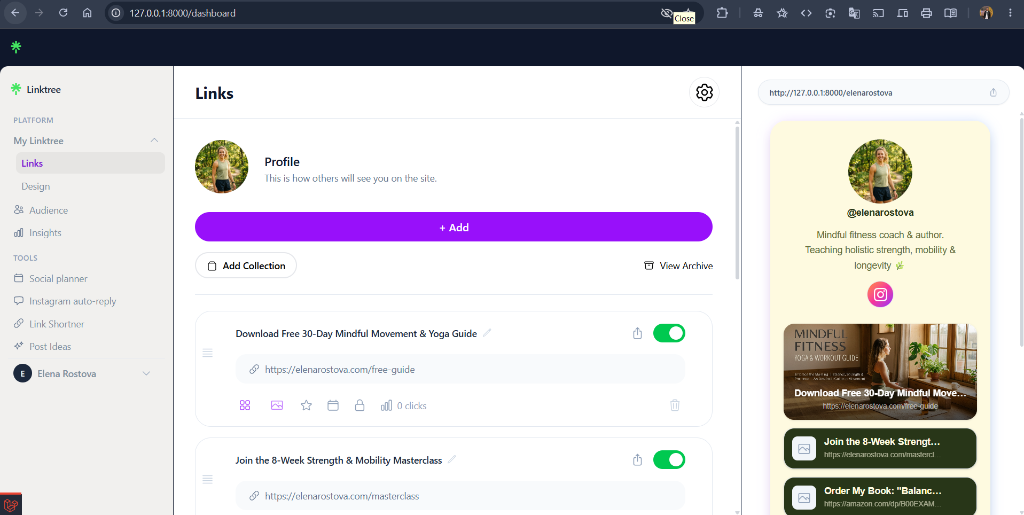Screen dimensions: 1024x515
Task: Click browser back arrow
Action: point(15,12)
